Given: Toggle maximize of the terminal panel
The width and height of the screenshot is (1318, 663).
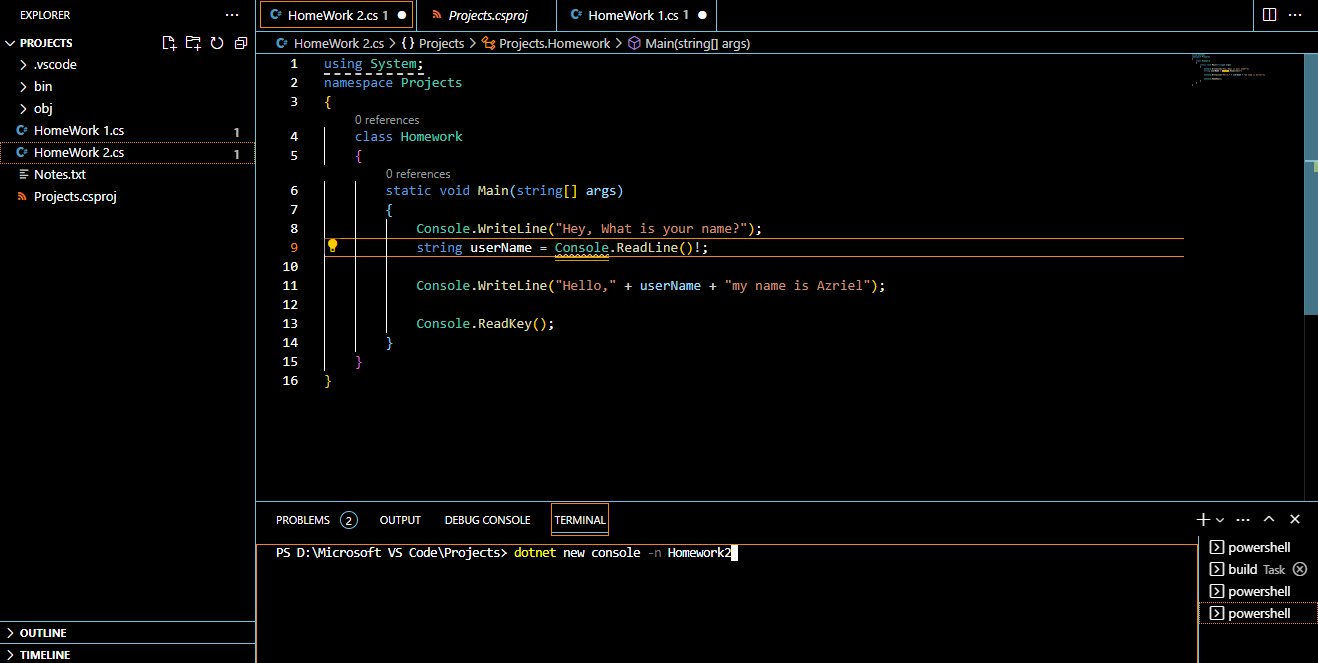Looking at the screenshot, I should 1268,519.
